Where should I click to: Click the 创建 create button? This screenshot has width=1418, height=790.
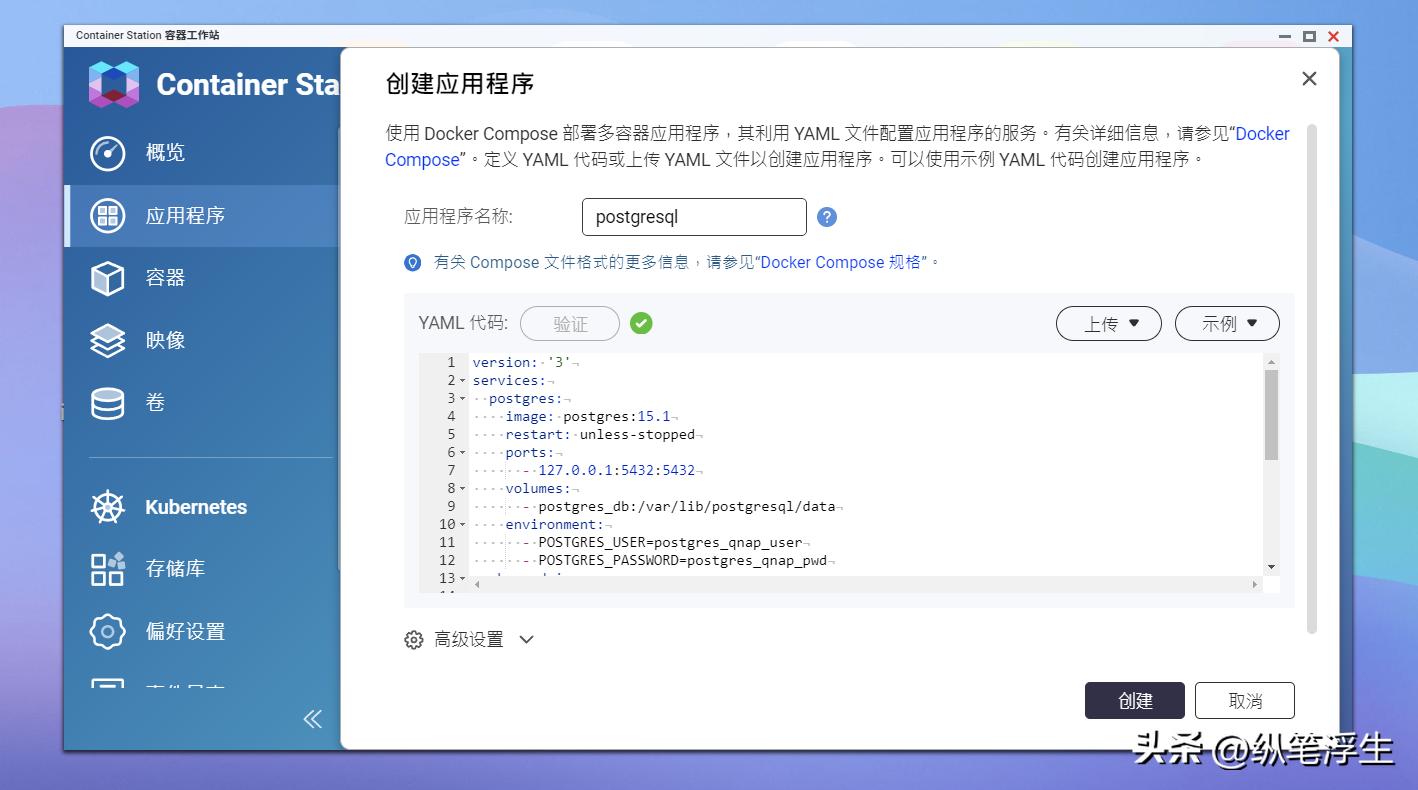pos(1134,700)
